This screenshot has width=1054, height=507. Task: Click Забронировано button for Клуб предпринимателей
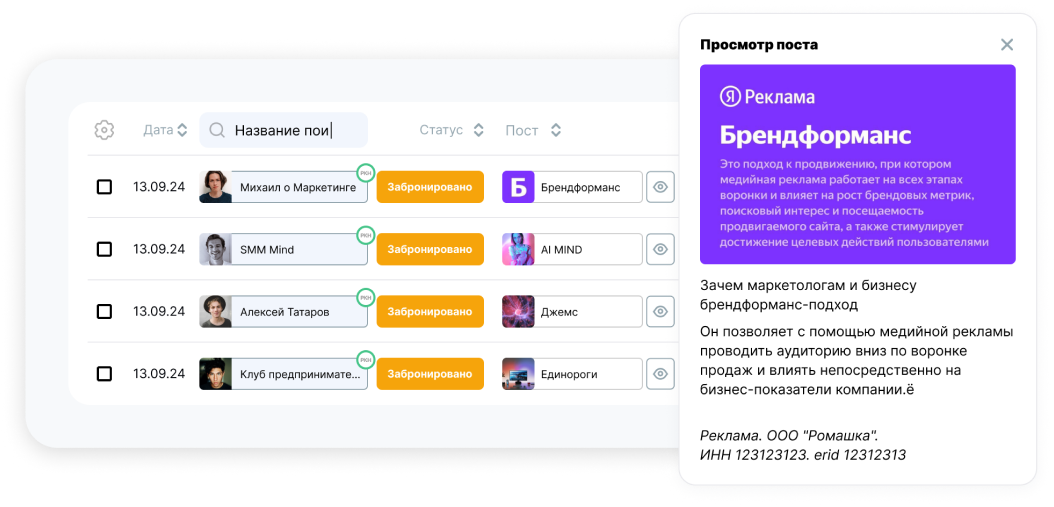click(430, 373)
